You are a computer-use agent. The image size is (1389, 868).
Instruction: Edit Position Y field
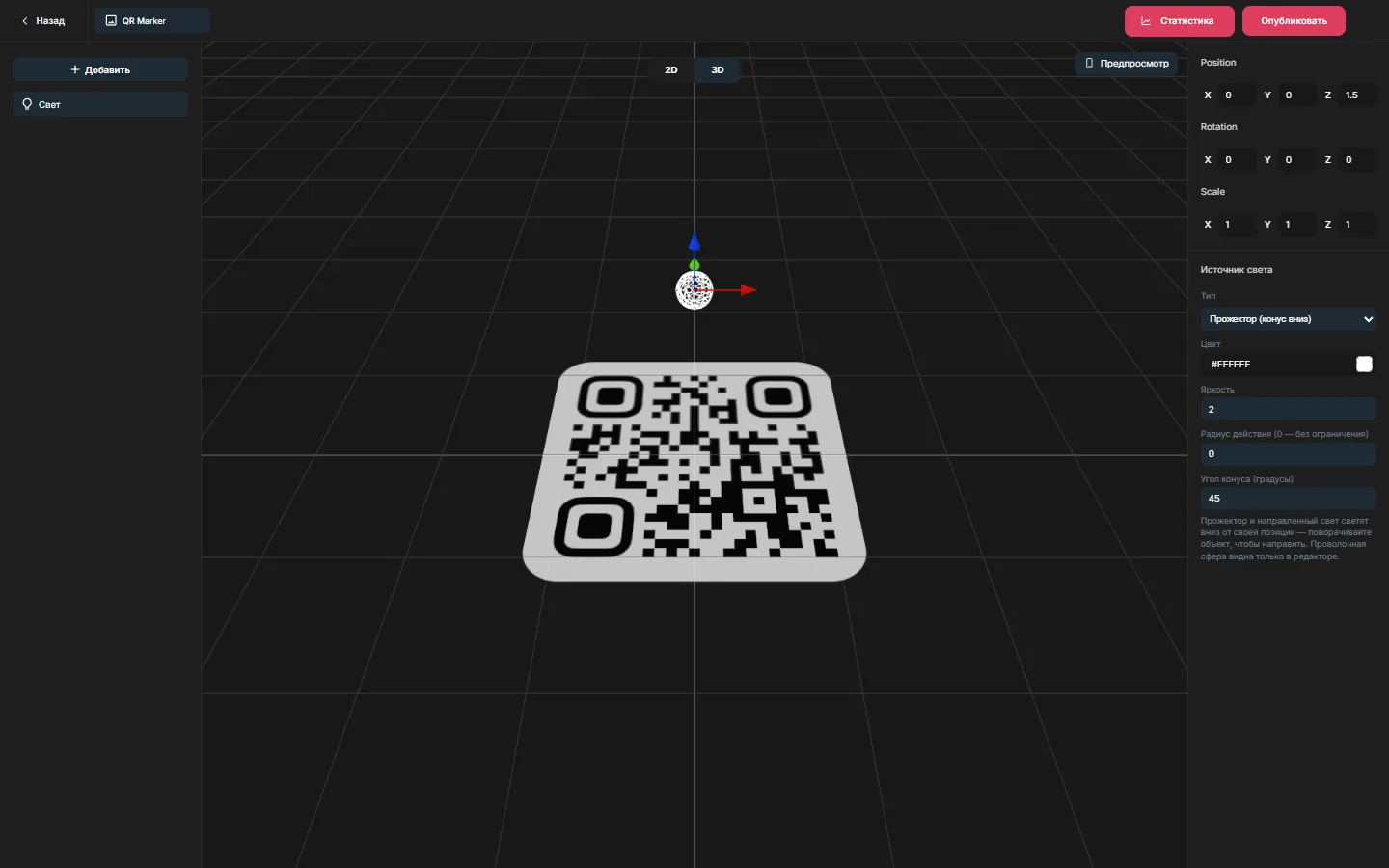(1296, 95)
